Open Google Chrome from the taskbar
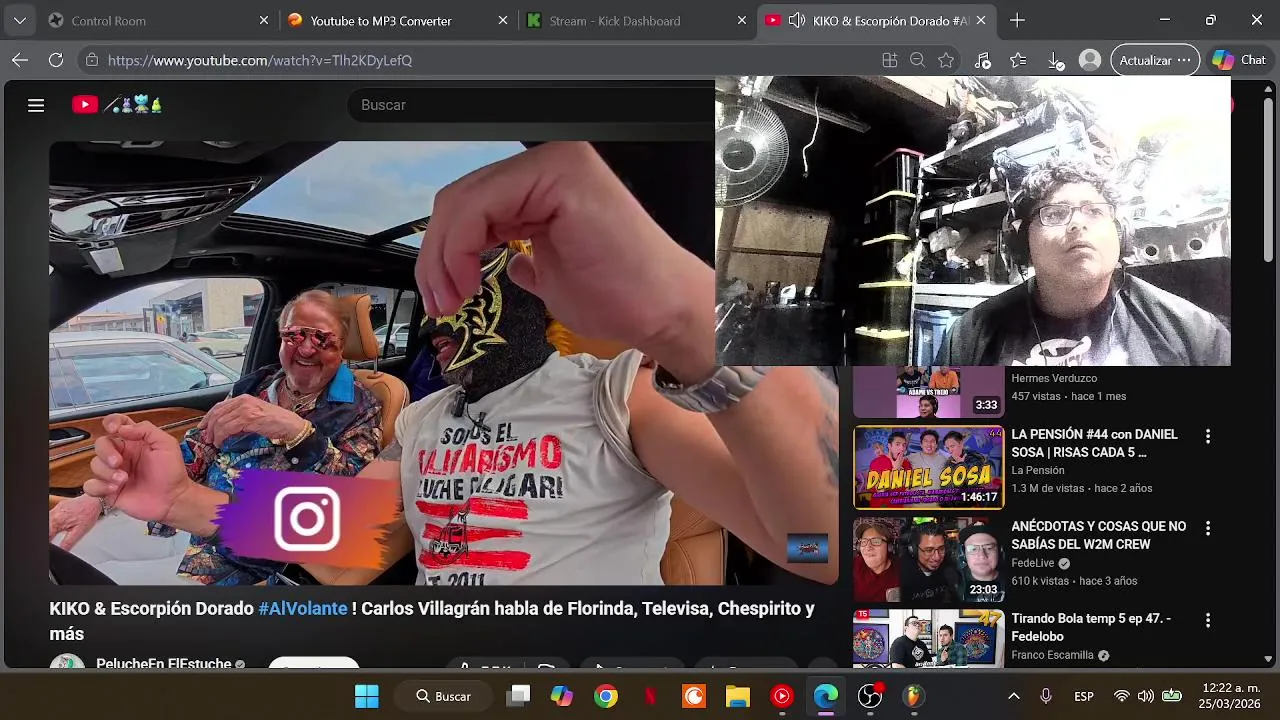Screen dimensions: 1280x720 tap(606, 696)
